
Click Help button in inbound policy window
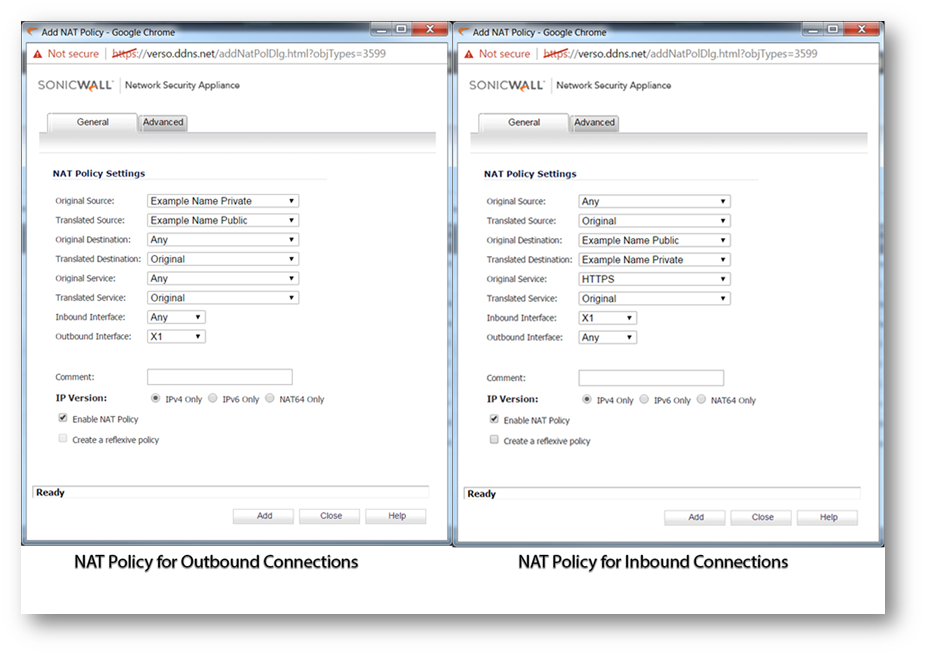(x=828, y=517)
